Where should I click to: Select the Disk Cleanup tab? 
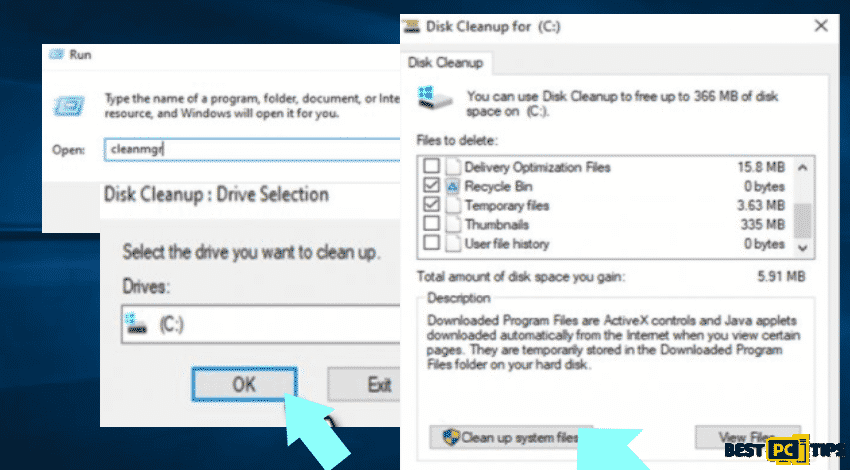coord(445,63)
